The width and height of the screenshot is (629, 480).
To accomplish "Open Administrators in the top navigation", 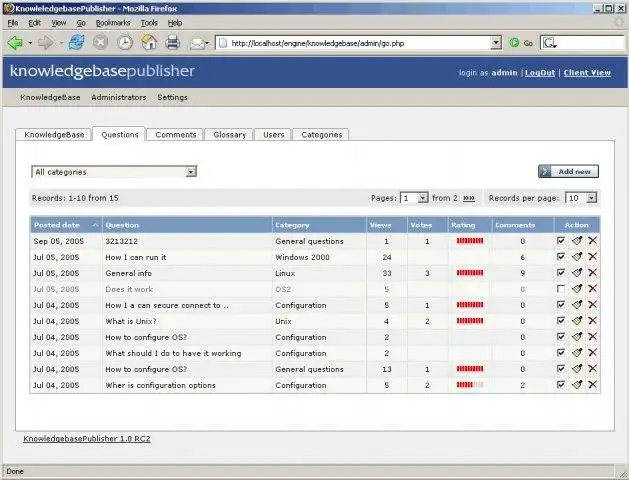I will (x=119, y=97).
